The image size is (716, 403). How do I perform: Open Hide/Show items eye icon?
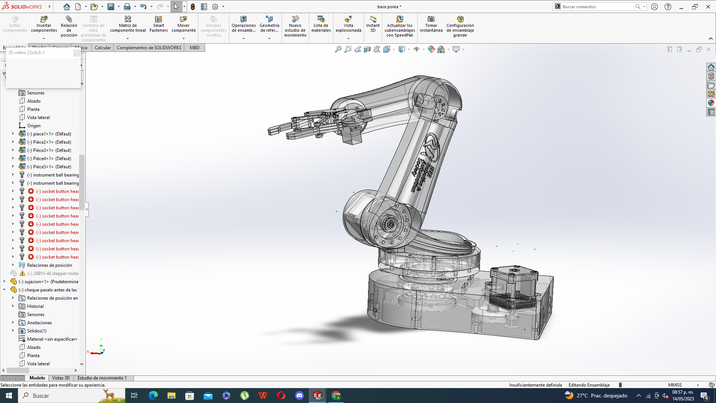click(x=416, y=49)
